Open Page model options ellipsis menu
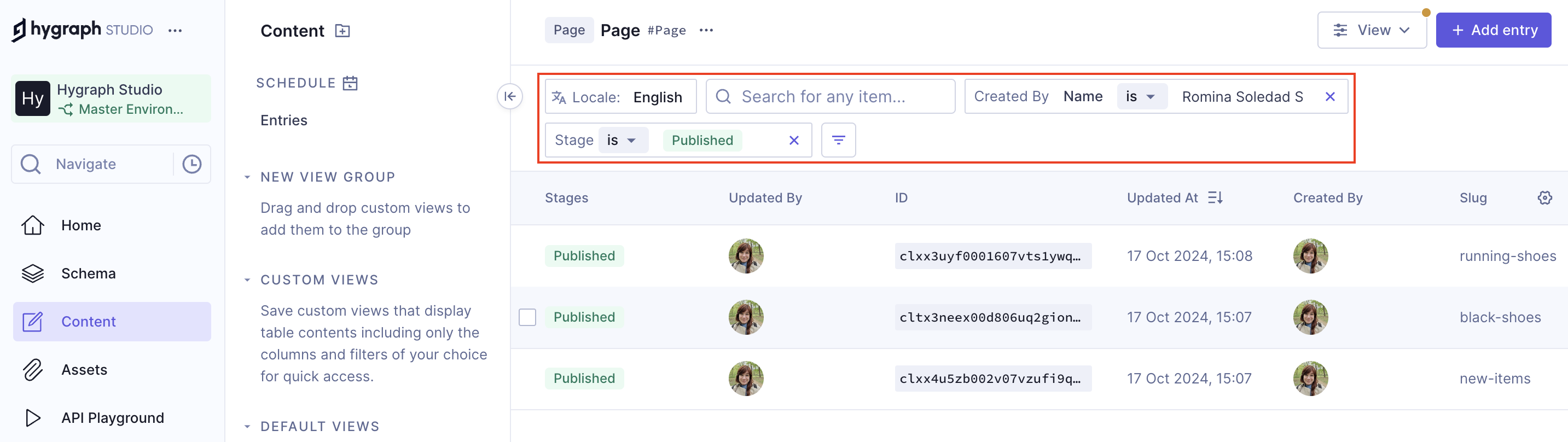The width and height of the screenshot is (1568, 442). tap(705, 31)
